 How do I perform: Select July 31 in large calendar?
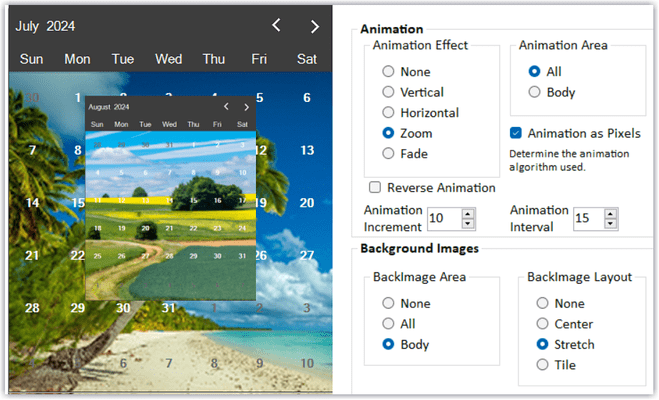pos(169,308)
